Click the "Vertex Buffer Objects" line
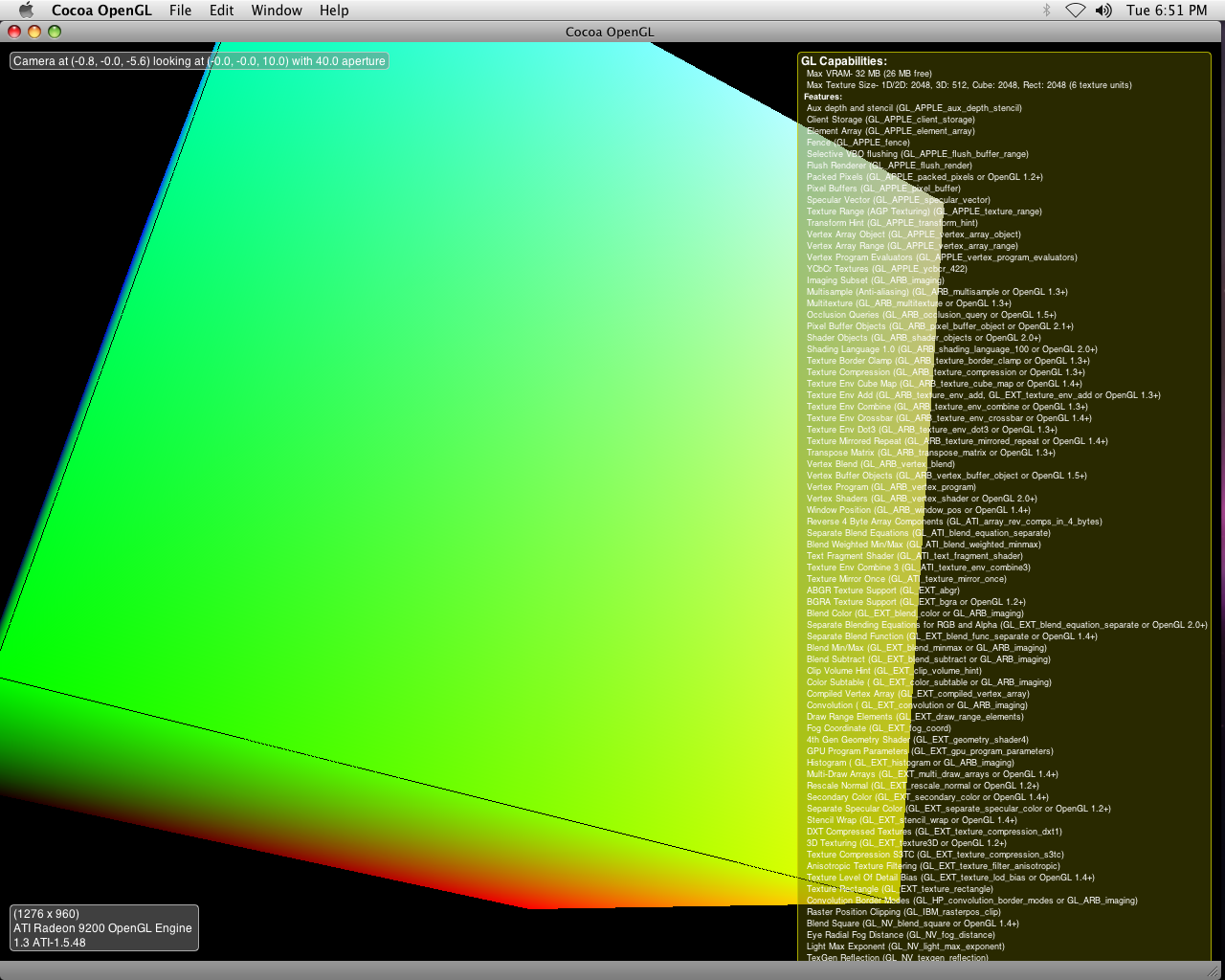Screen dimensions: 1225x980 947,476
